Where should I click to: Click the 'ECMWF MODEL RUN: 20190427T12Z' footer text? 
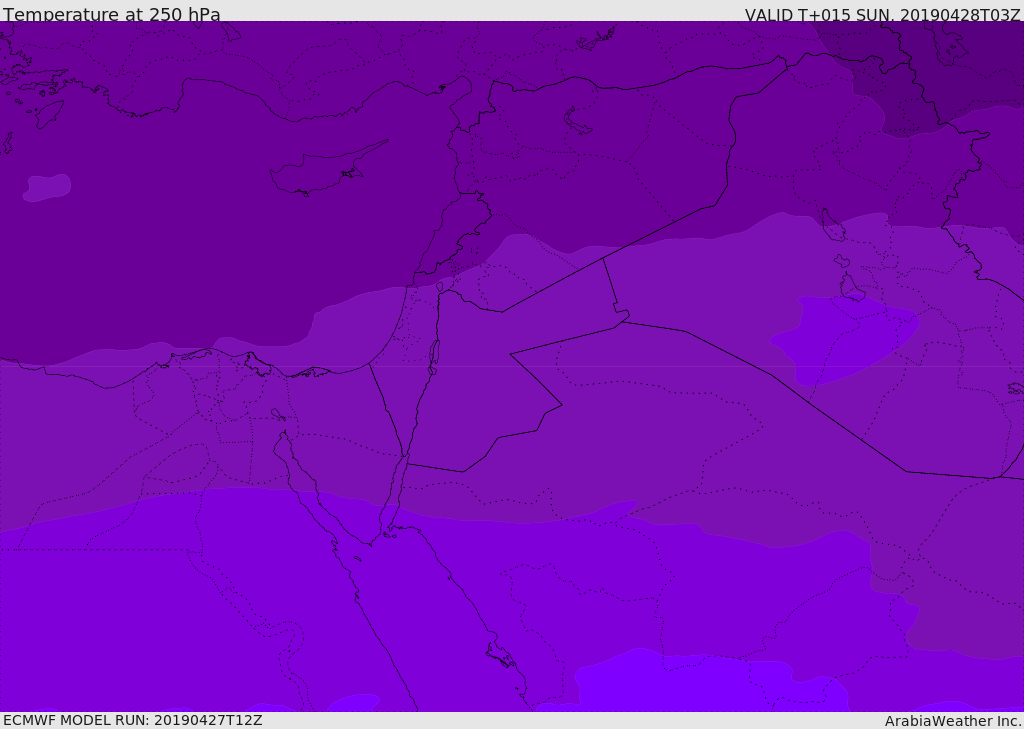click(x=133, y=720)
